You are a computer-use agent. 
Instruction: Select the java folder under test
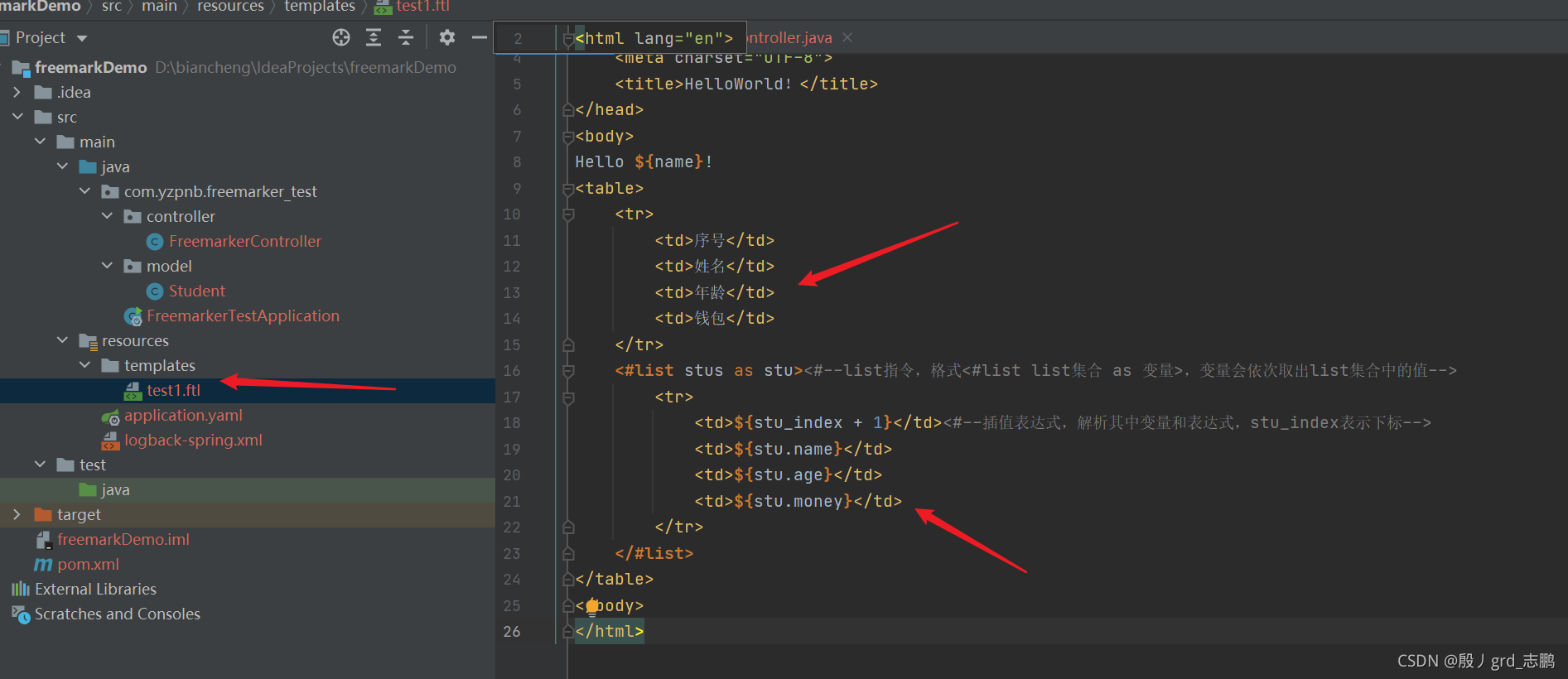coord(115,489)
